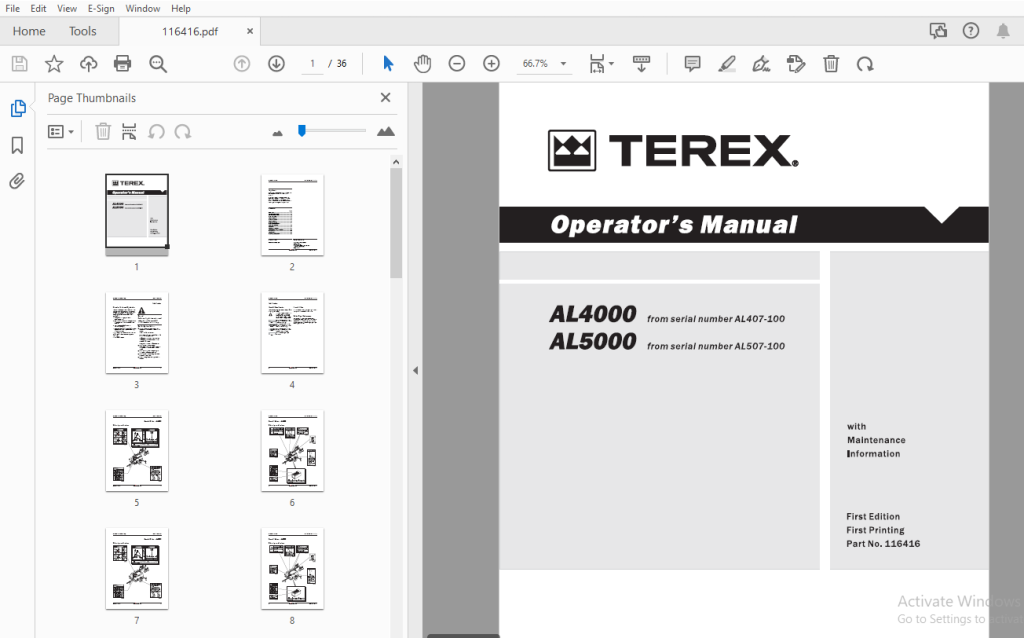Reduce thumbnail size small mountain icon
Viewport: 1024px width, 638px height.
click(x=278, y=133)
